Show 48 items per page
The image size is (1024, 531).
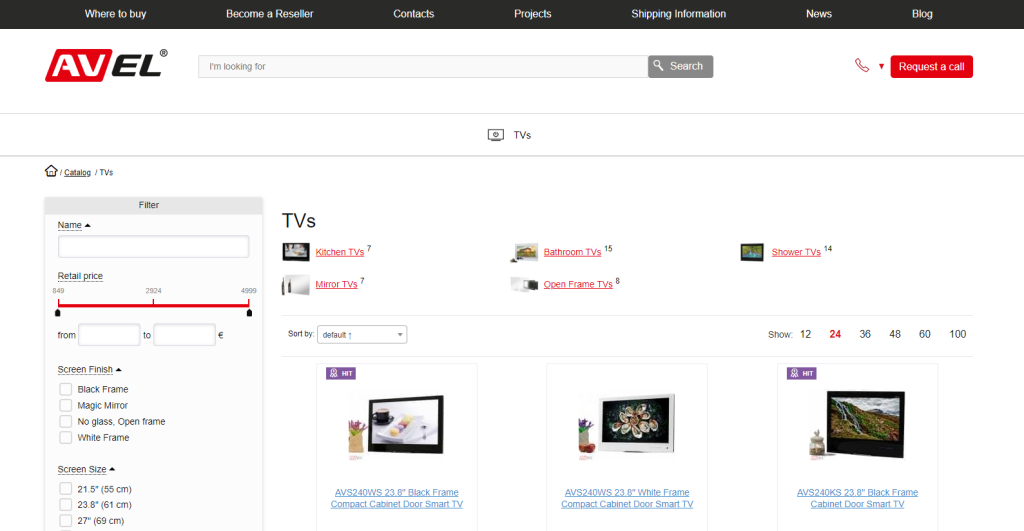895,334
